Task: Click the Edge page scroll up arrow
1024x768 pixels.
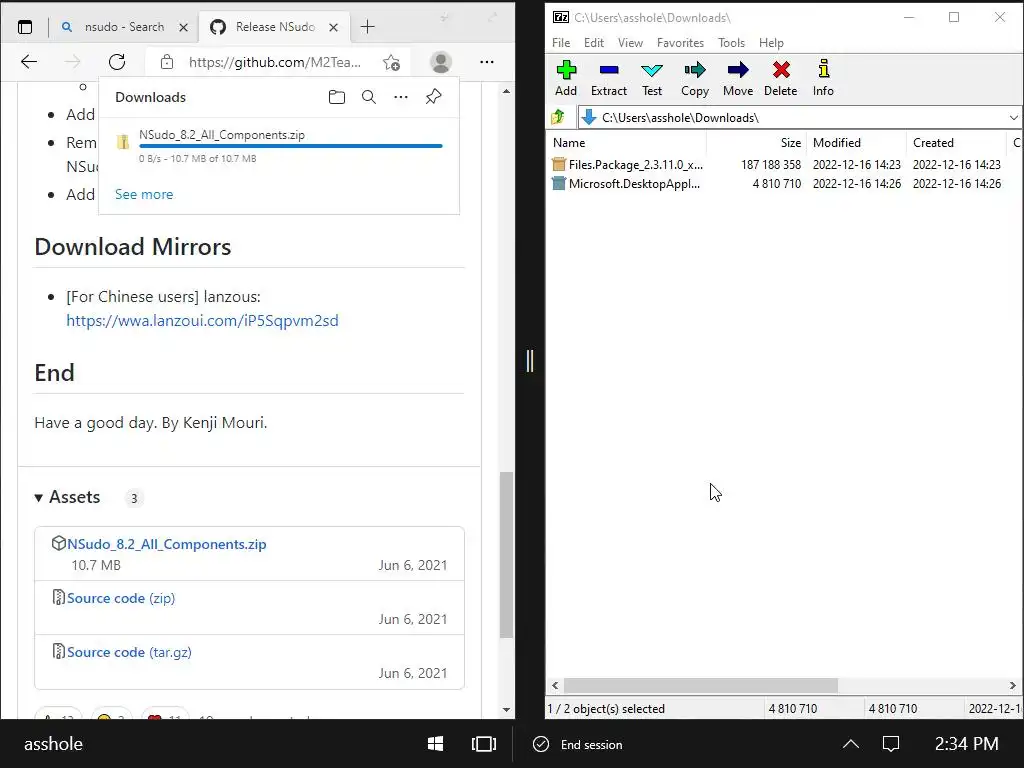Action: coord(506,91)
